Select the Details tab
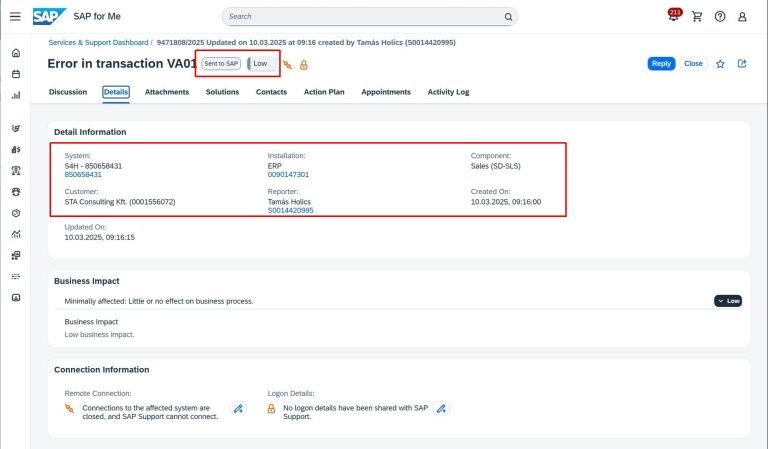 (x=116, y=92)
